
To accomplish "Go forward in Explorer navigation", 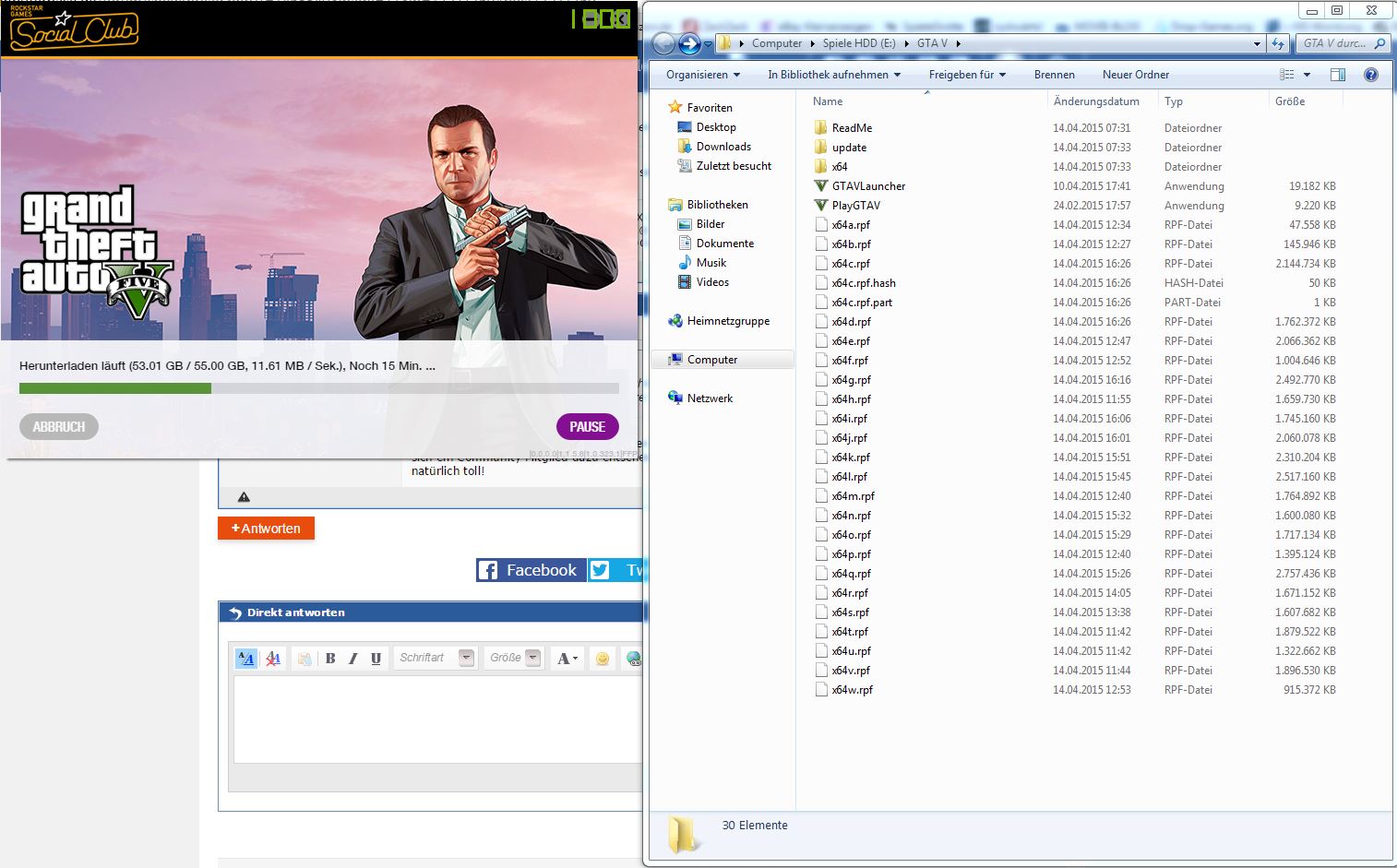I will click(689, 43).
